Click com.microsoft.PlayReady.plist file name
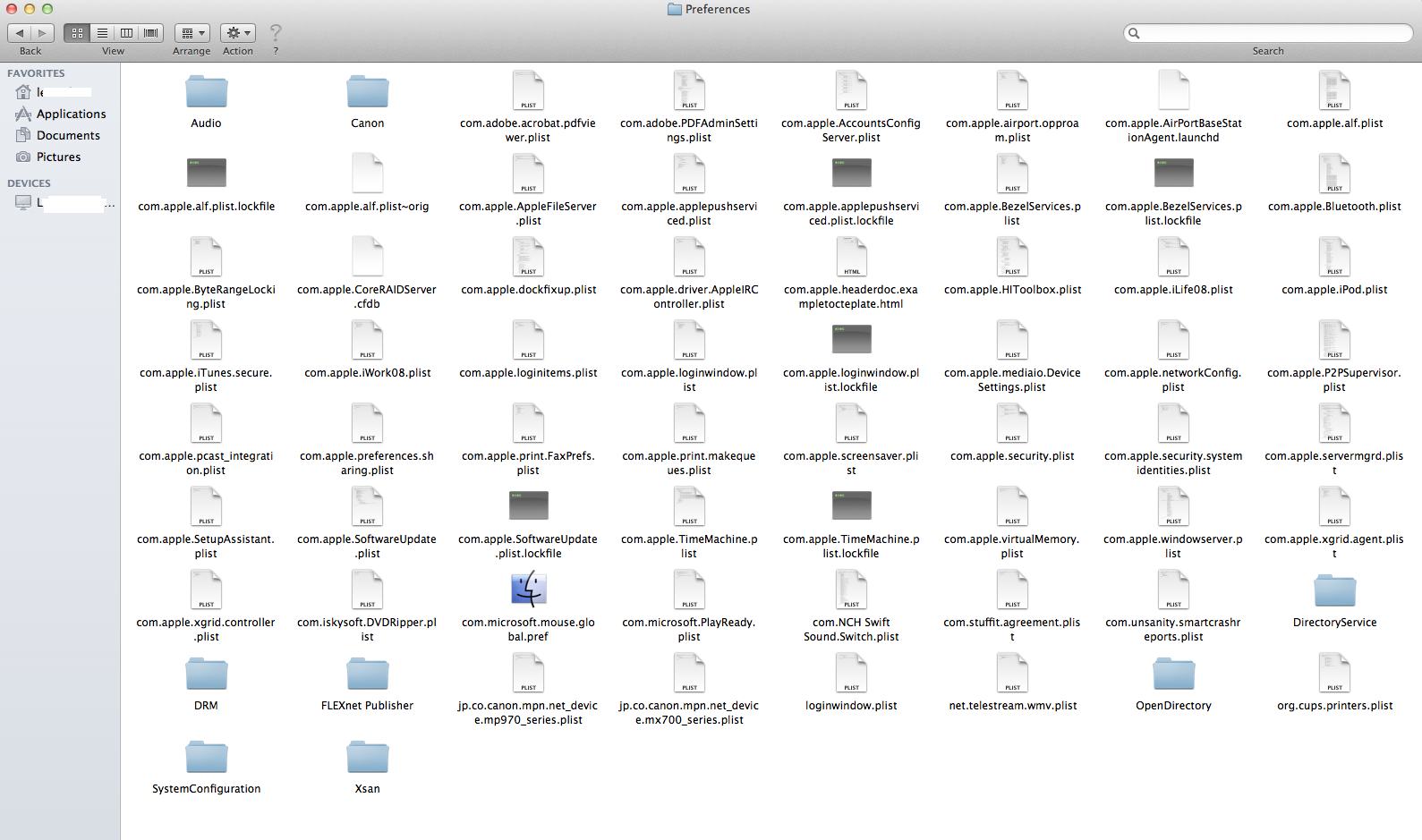 click(689, 630)
